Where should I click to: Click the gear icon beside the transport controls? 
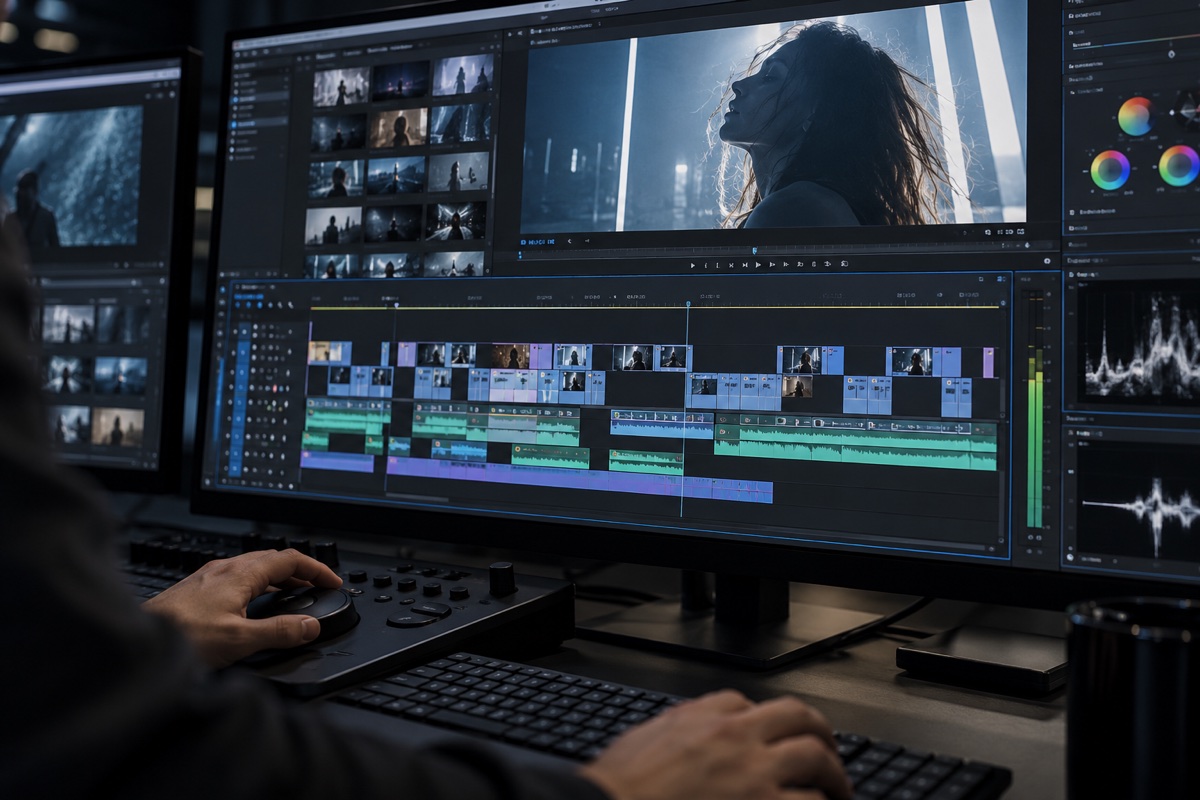click(x=1047, y=261)
